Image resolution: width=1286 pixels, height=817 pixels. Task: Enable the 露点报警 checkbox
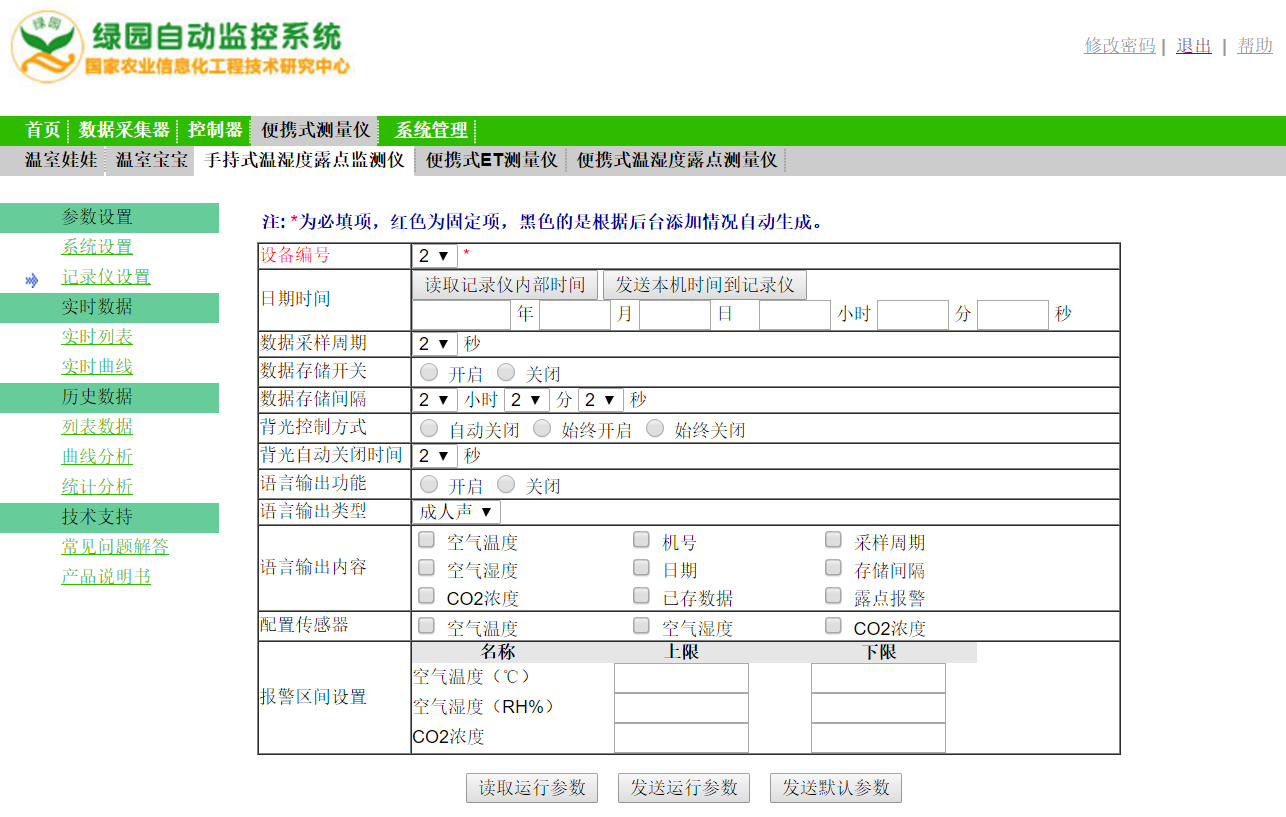[833, 596]
